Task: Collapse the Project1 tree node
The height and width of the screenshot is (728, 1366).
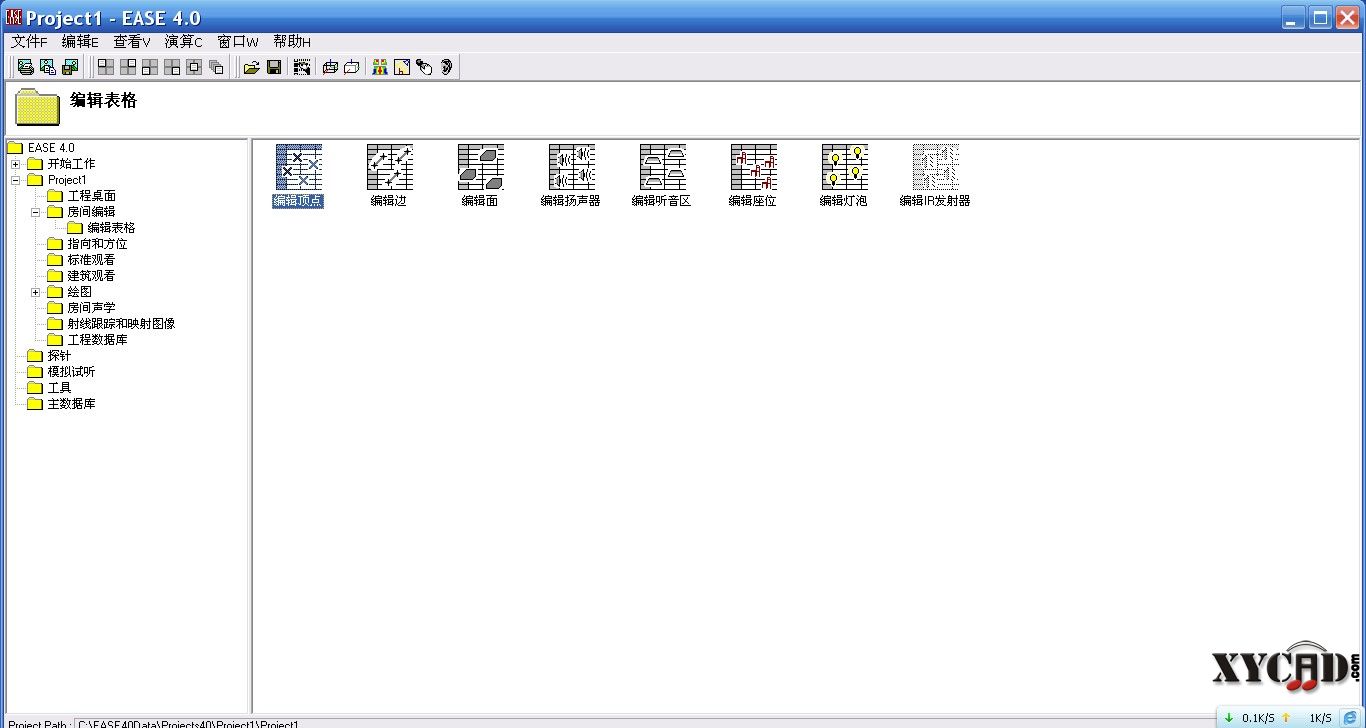Action: pyautogui.click(x=16, y=180)
